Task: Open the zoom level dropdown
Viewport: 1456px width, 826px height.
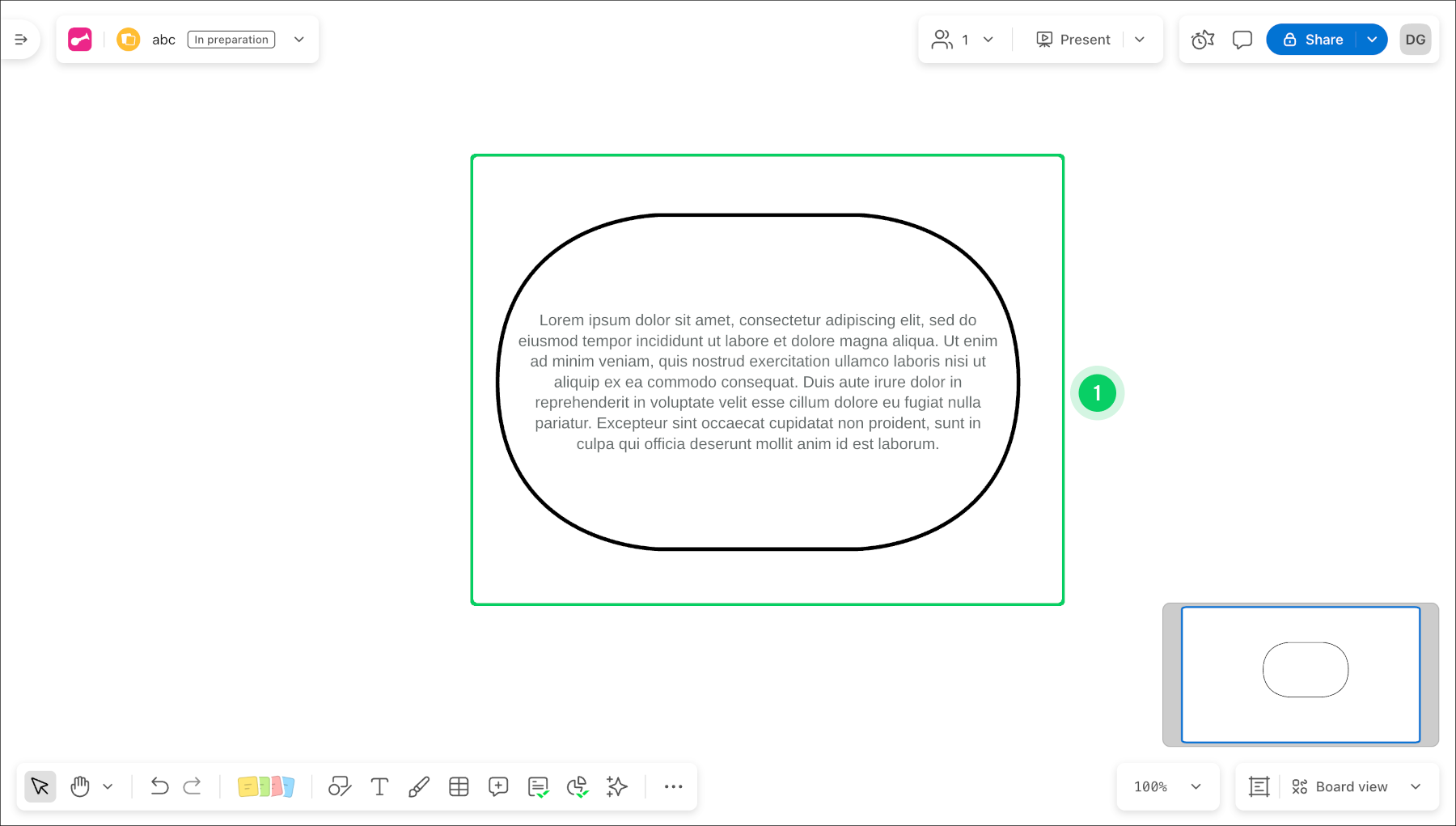Action: [1168, 786]
